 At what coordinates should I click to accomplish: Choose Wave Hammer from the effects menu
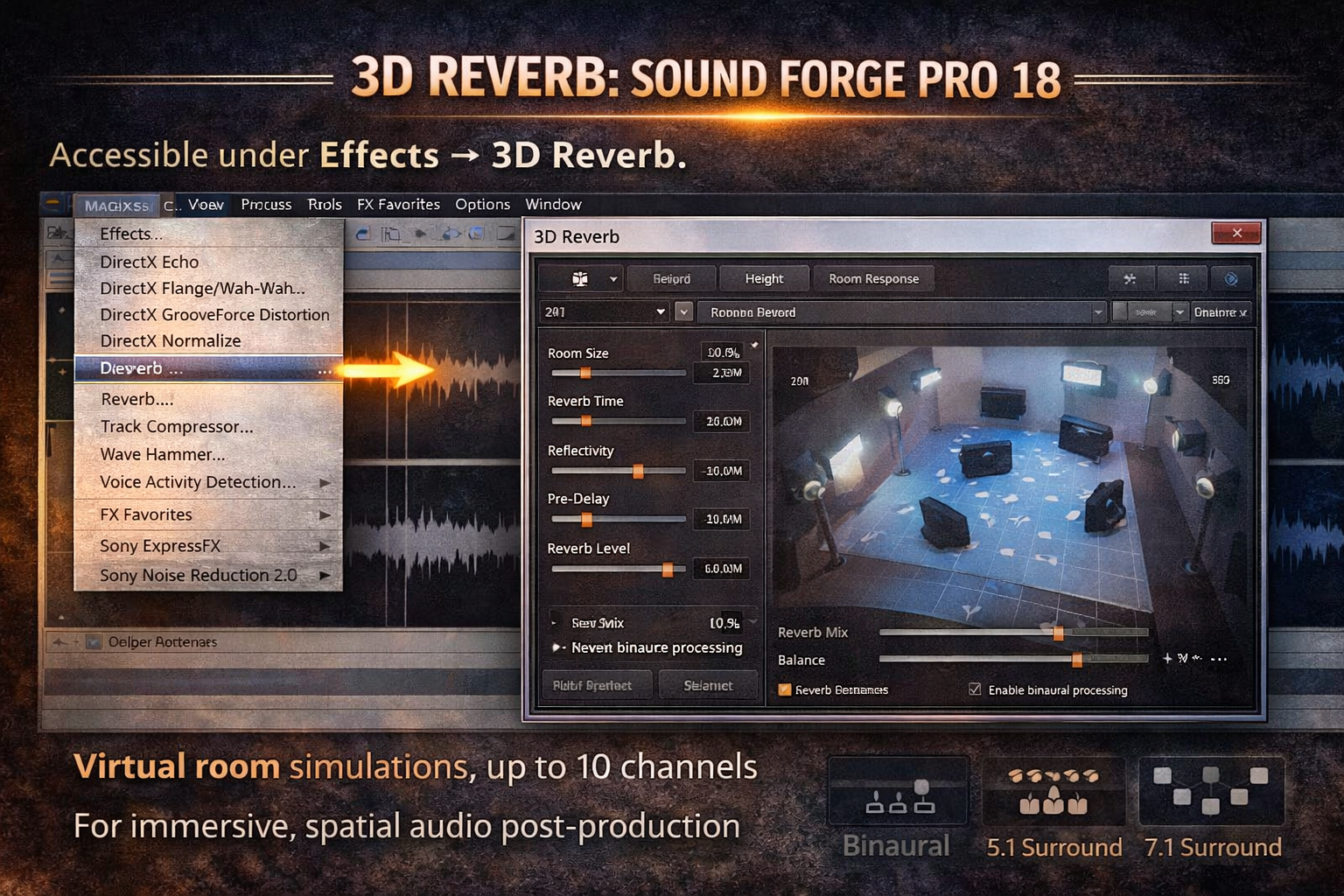[162, 454]
